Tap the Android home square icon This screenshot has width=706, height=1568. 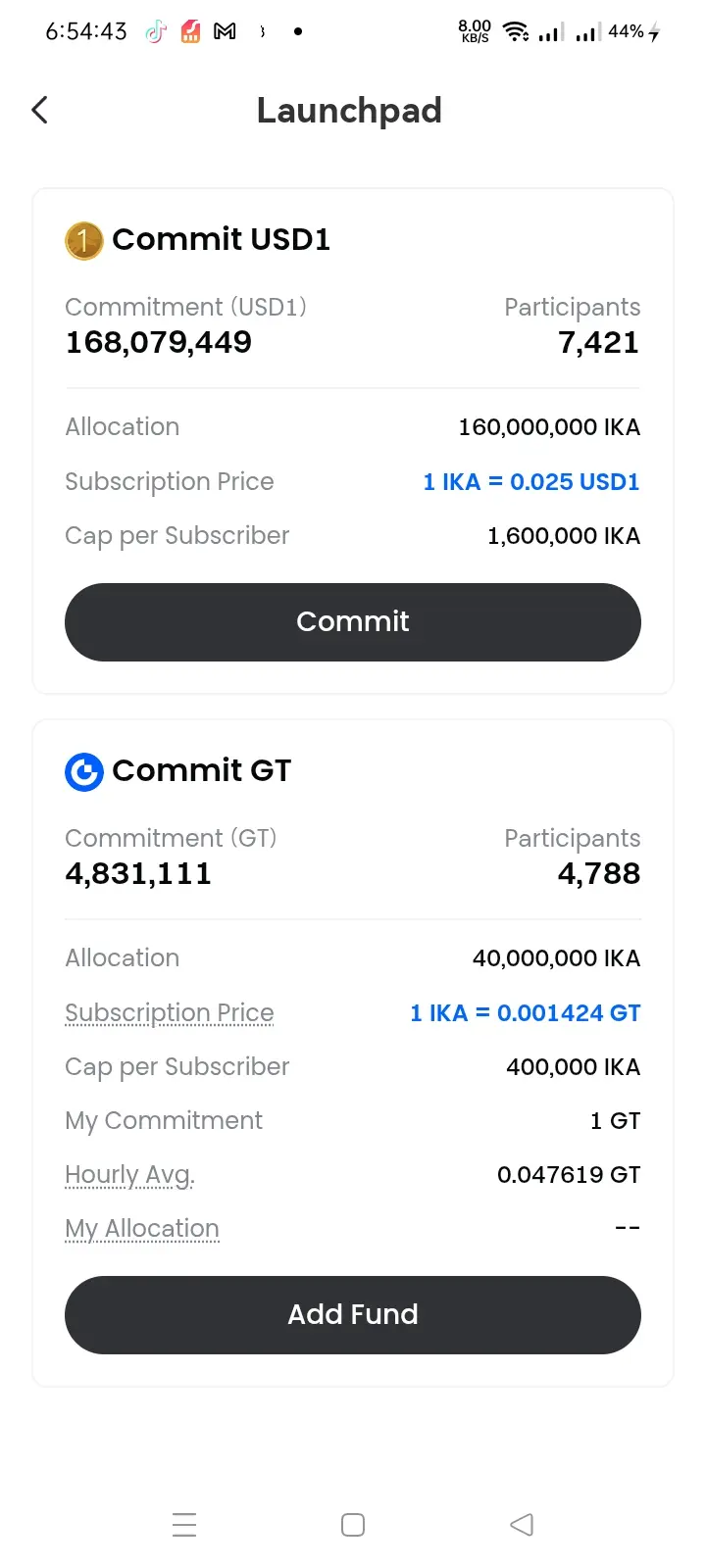click(x=353, y=1525)
